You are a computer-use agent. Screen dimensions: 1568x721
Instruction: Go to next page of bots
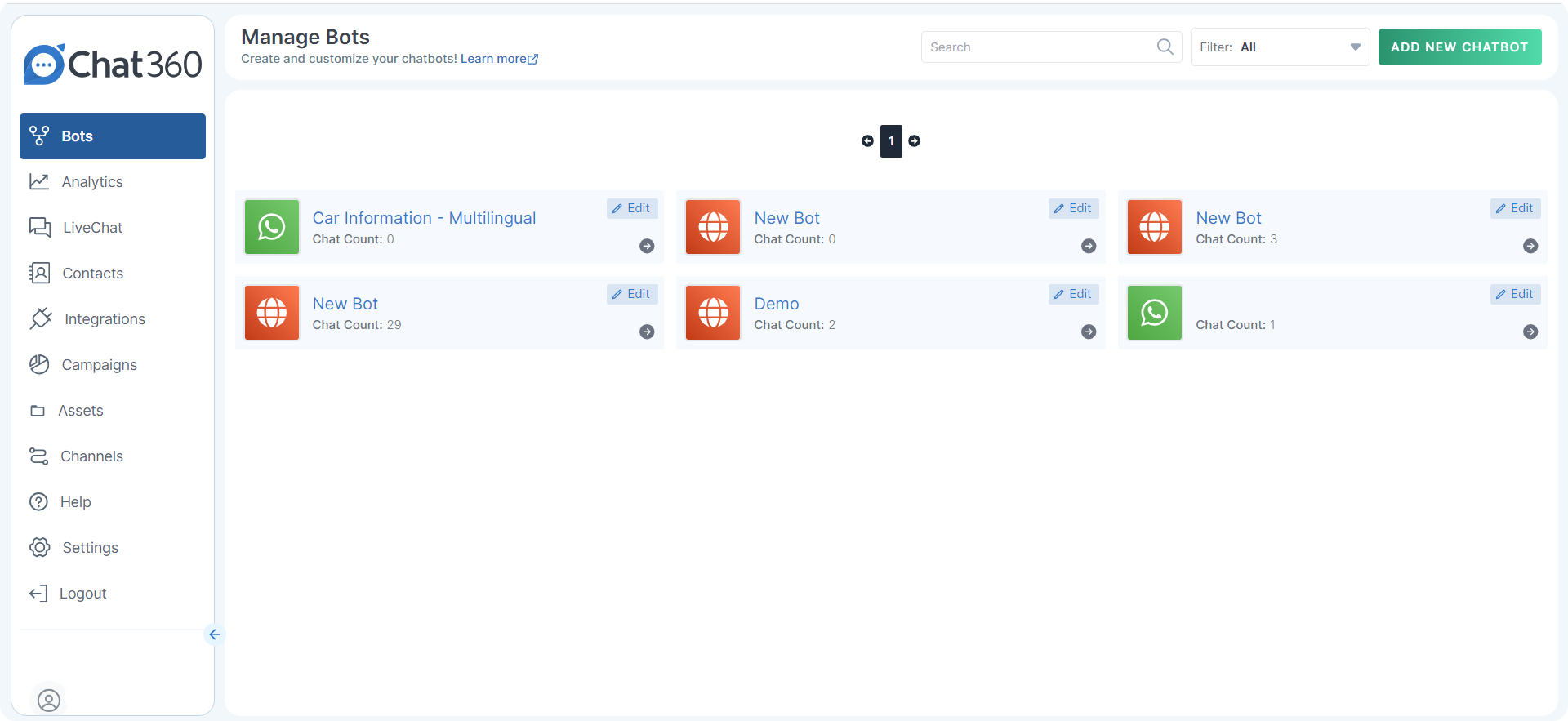(915, 141)
